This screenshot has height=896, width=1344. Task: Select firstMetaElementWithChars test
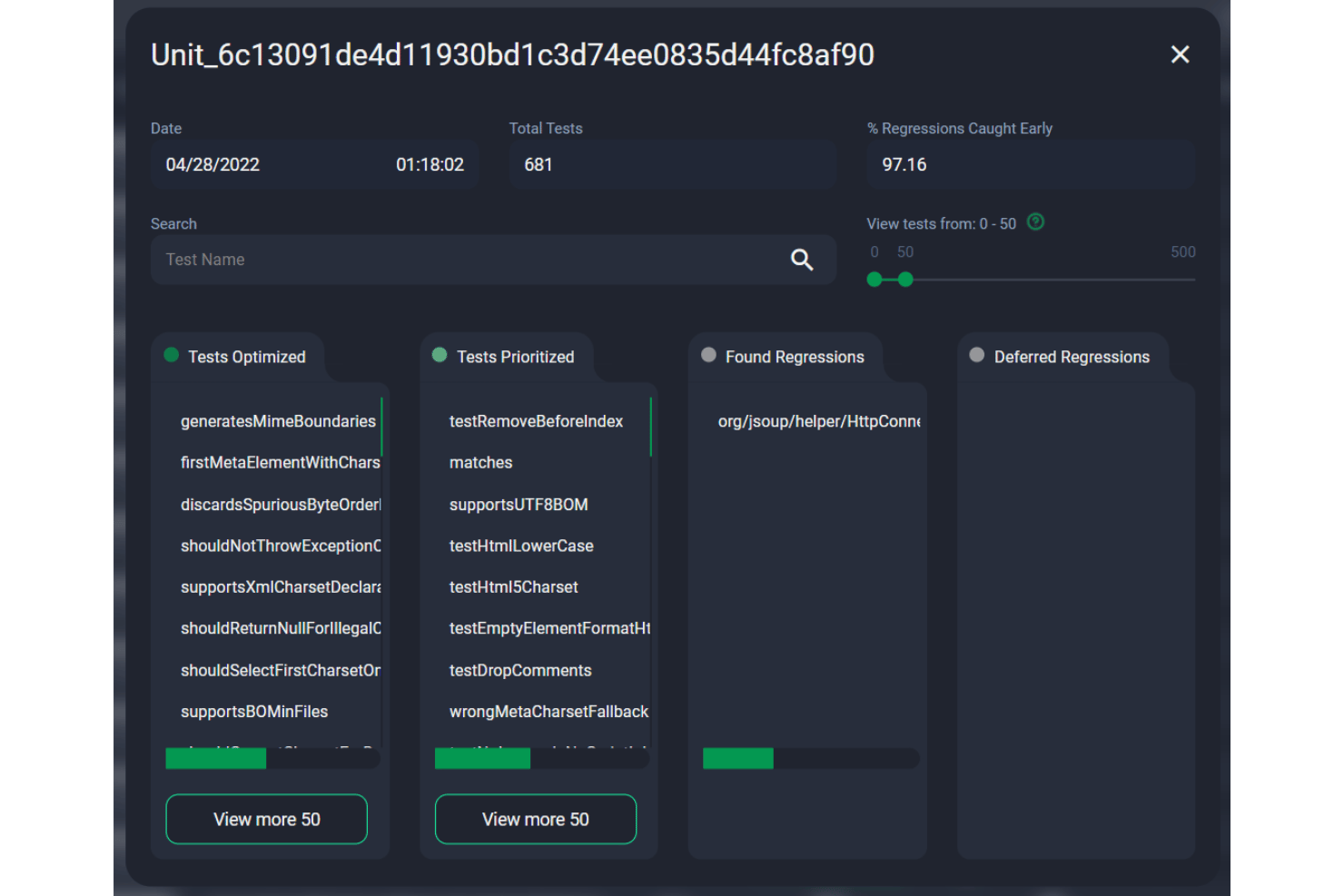tap(280, 463)
